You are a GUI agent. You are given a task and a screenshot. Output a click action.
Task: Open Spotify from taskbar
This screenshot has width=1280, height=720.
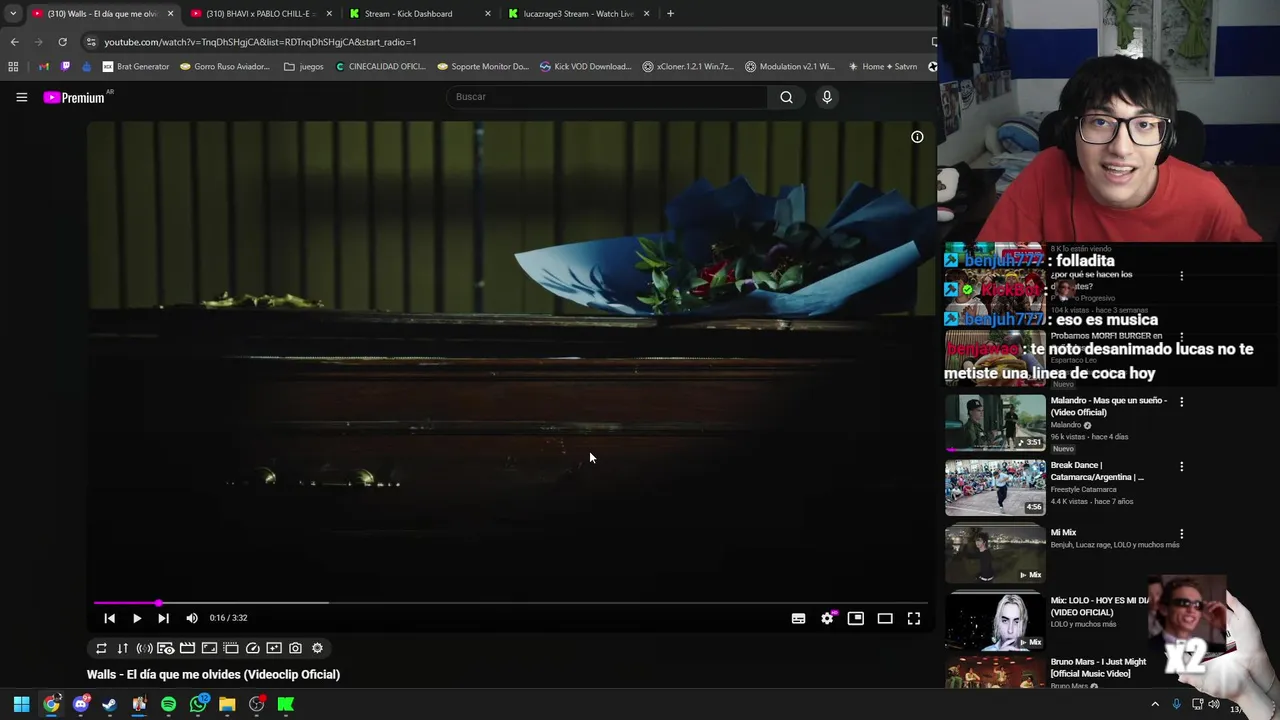click(x=168, y=704)
